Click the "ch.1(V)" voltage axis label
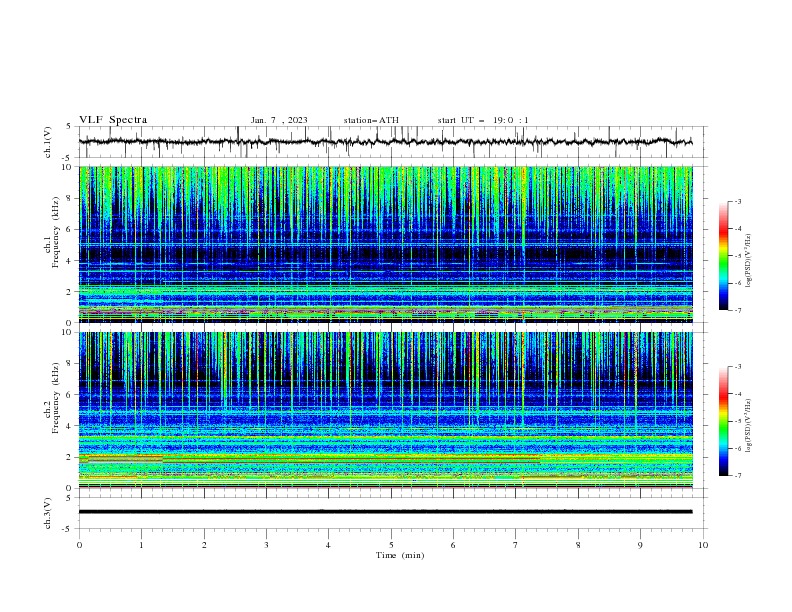This screenshot has width=792, height=612. point(48,142)
